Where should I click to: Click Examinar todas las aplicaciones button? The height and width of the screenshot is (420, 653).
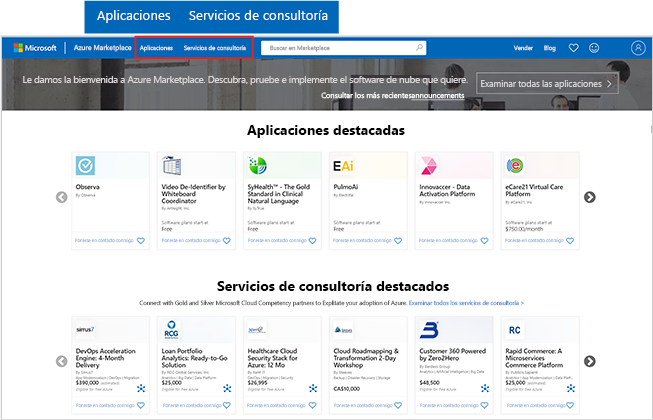point(547,83)
